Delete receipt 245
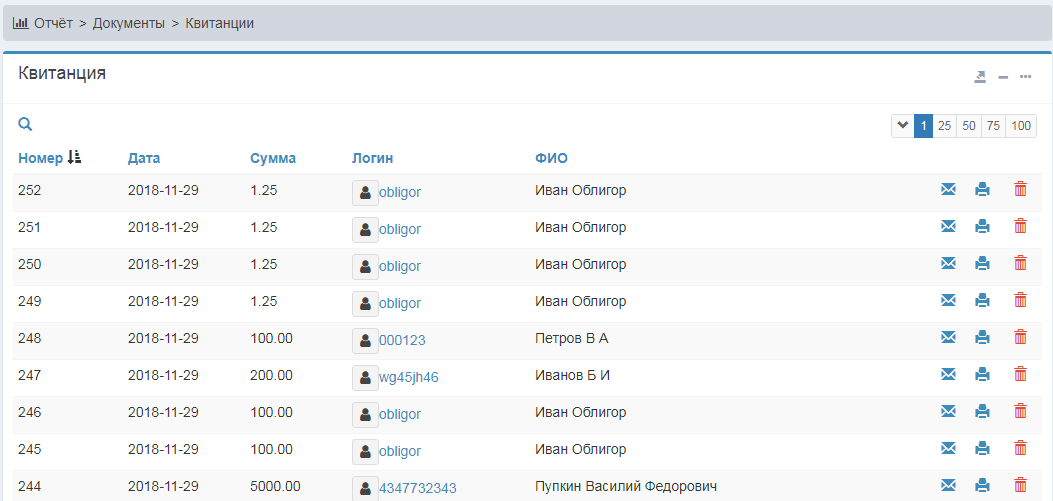Image resolution: width=1053 pixels, height=501 pixels. pyautogui.click(x=1020, y=448)
